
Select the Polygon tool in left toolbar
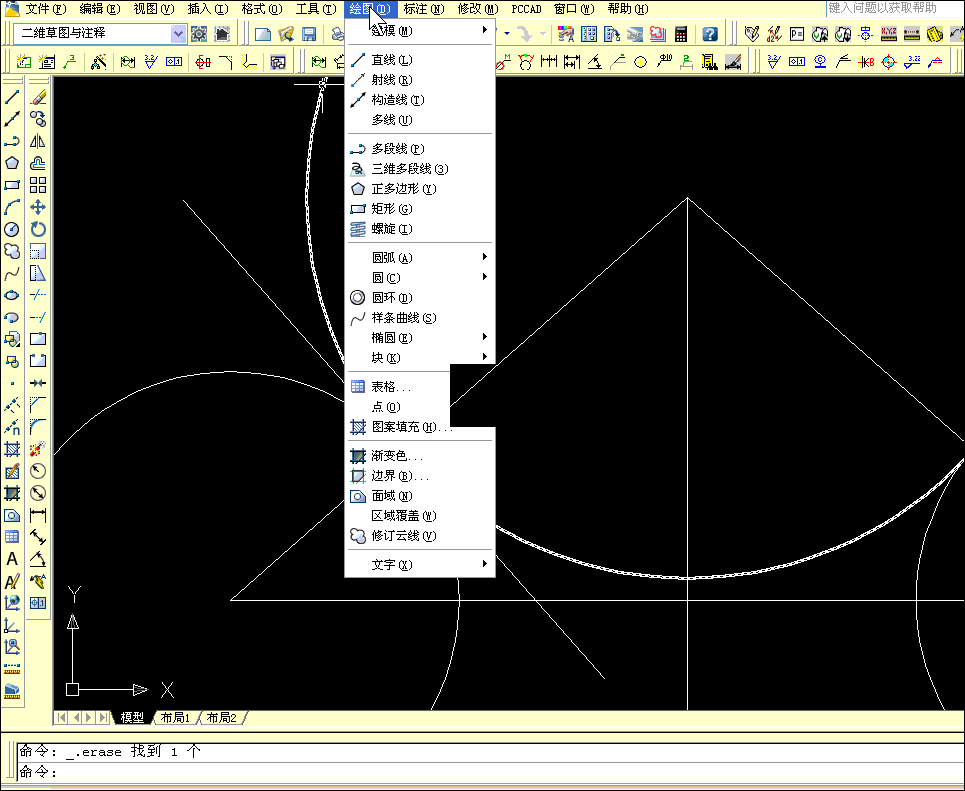(x=12, y=163)
